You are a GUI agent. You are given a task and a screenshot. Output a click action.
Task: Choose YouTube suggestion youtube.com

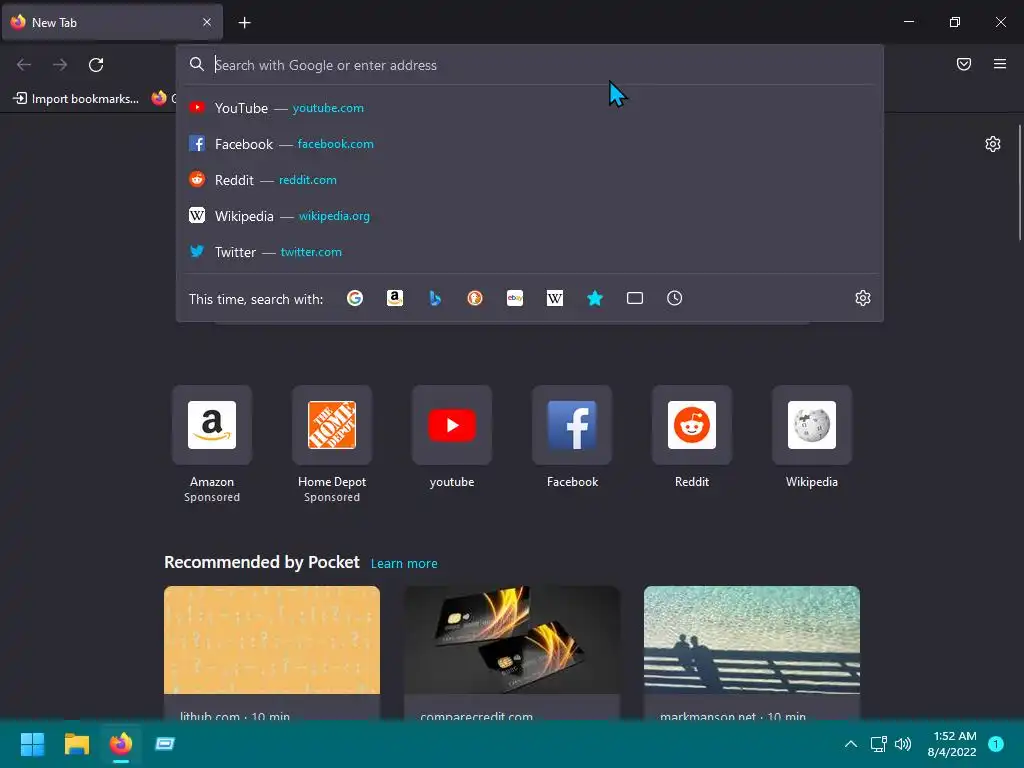point(530,108)
